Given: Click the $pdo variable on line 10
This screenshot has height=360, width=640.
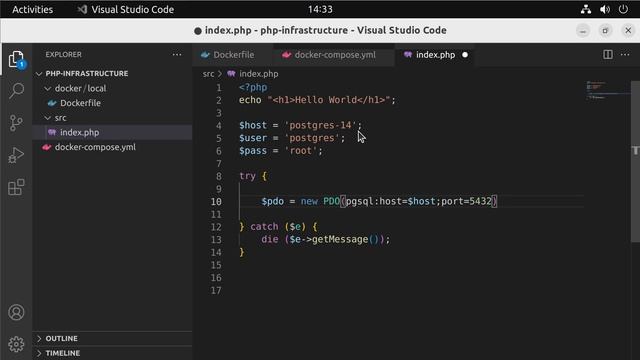Looking at the screenshot, I should [x=272, y=201].
